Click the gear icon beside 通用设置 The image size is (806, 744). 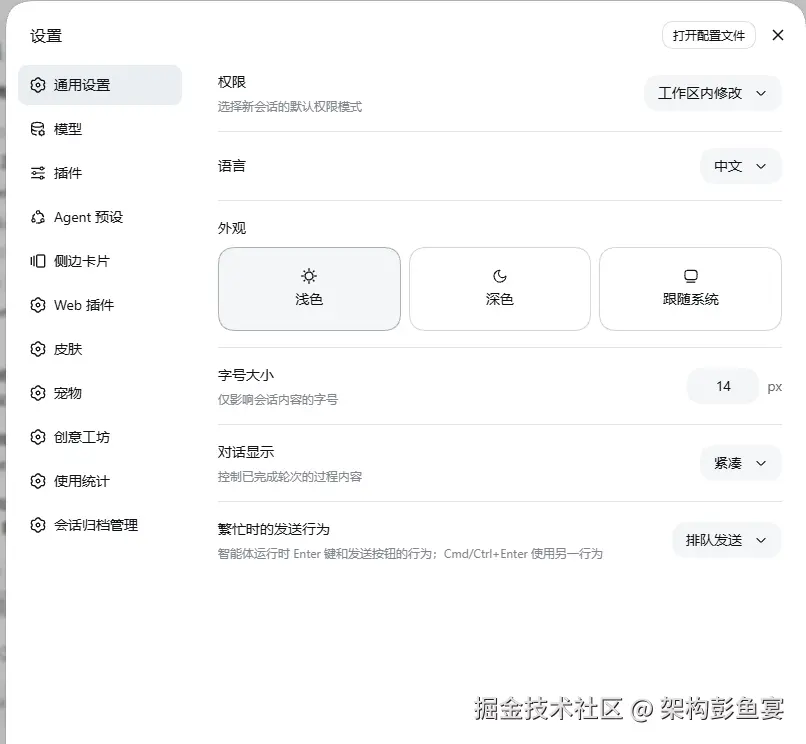[x=38, y=85]
